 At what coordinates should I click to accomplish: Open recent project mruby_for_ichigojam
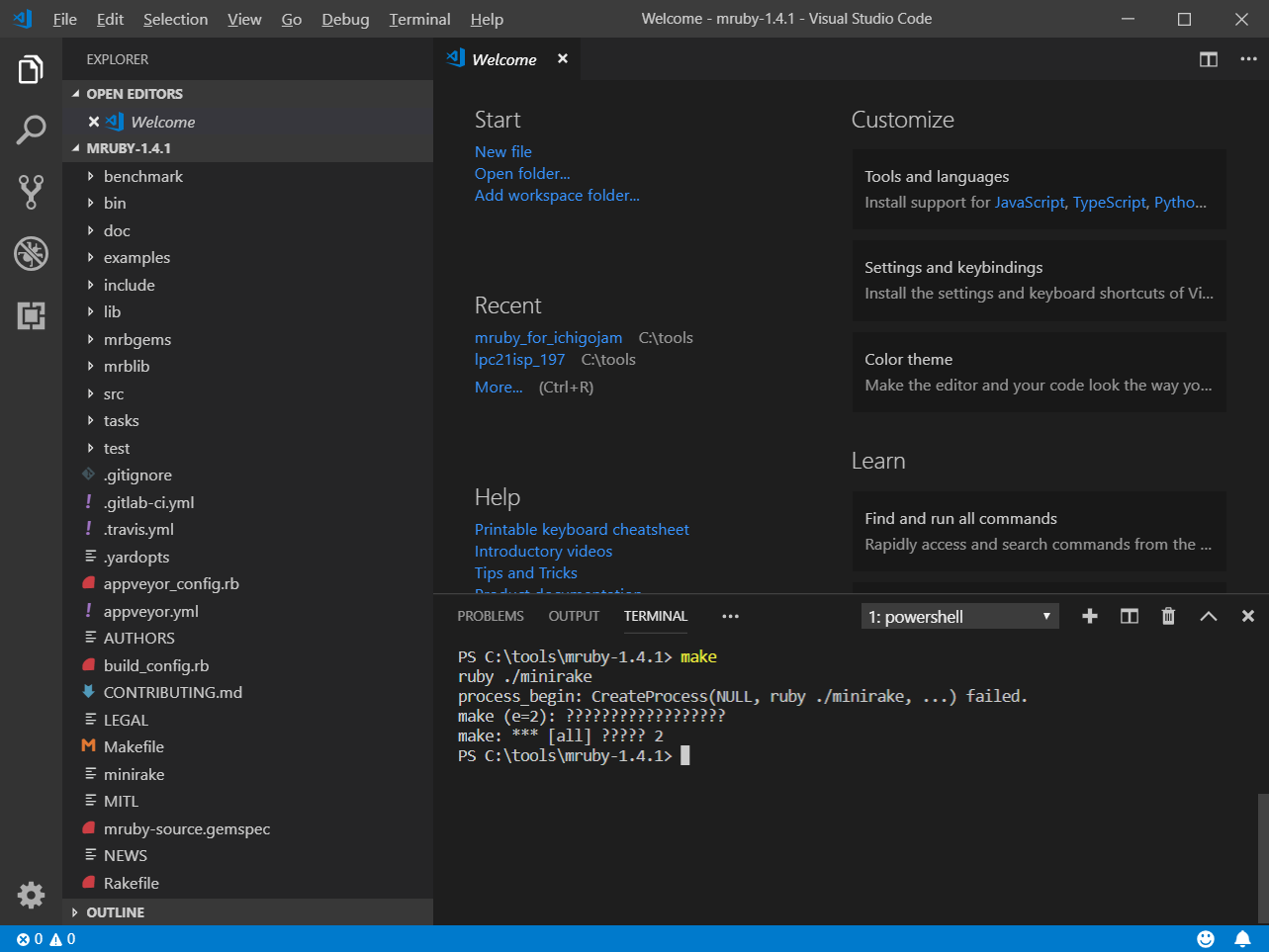point(548,337)
